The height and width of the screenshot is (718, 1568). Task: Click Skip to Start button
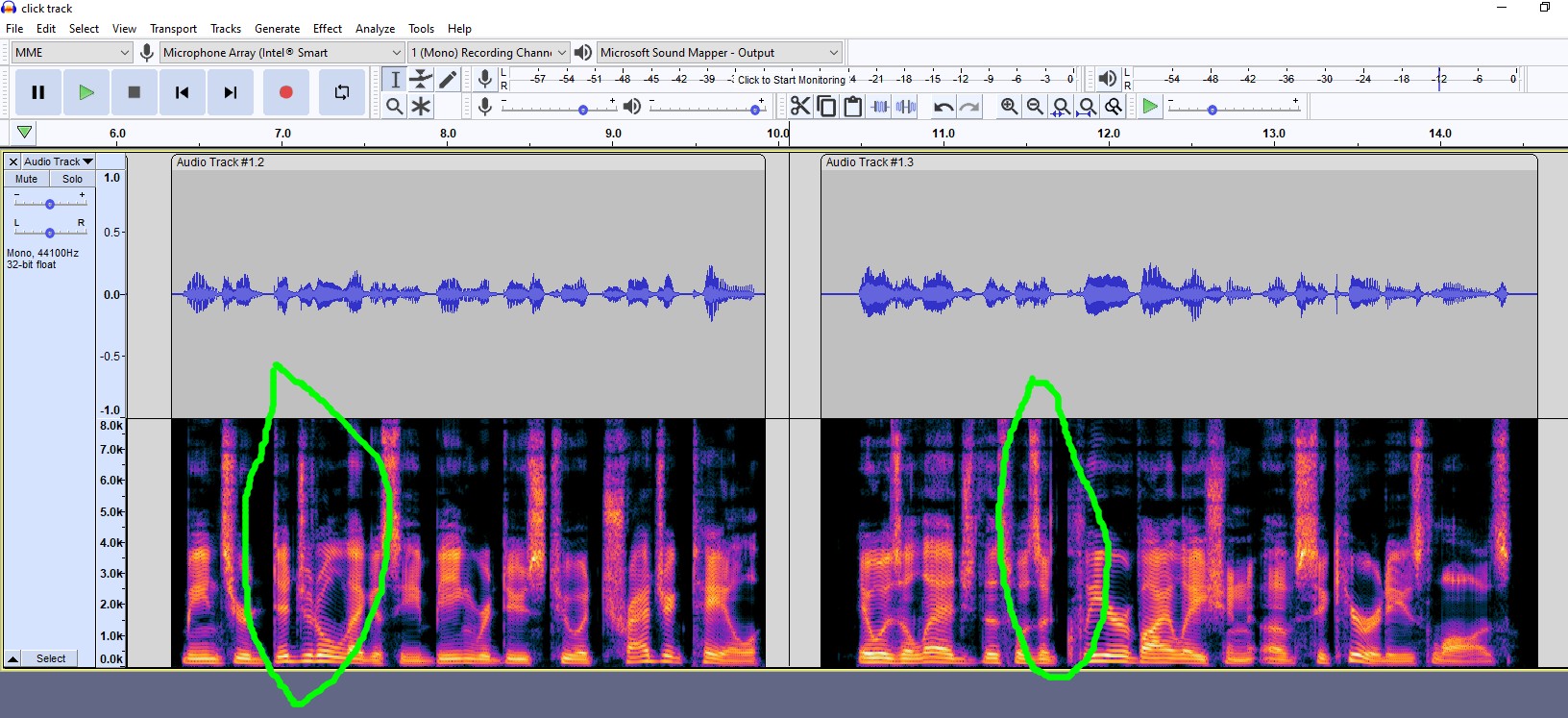(x=183, y=92)
